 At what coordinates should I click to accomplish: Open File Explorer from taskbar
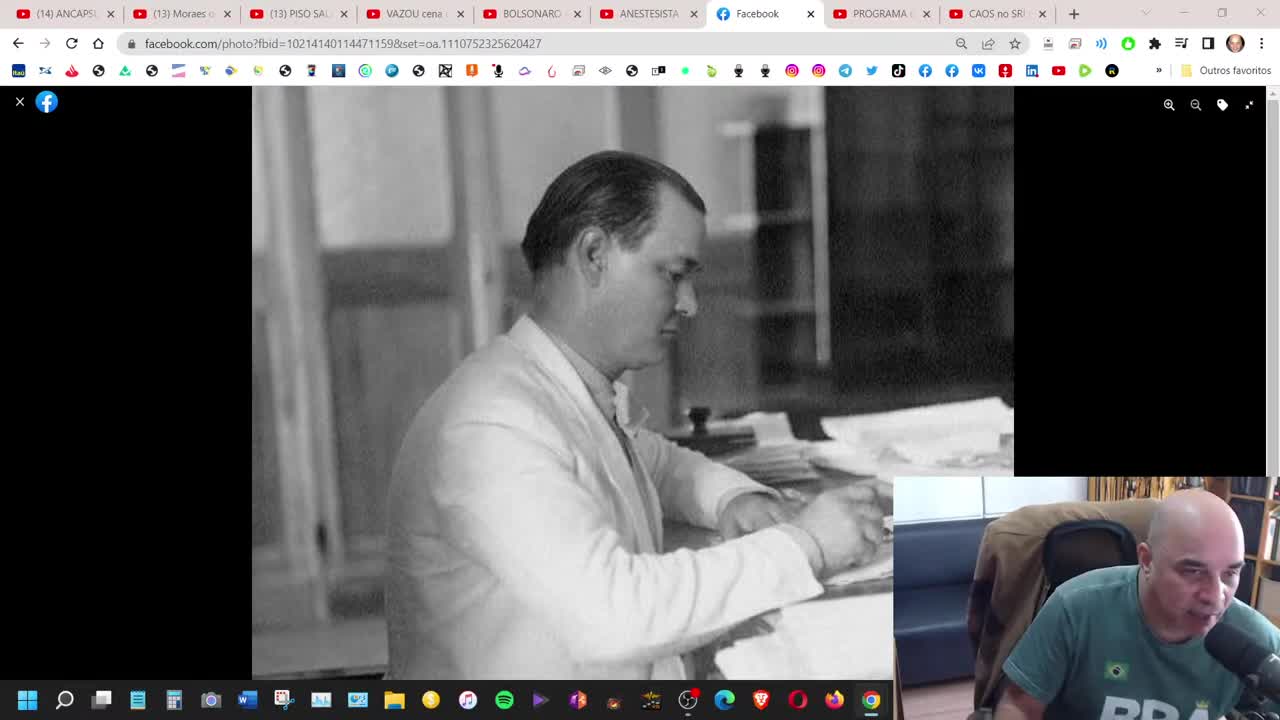pos(394,700)
